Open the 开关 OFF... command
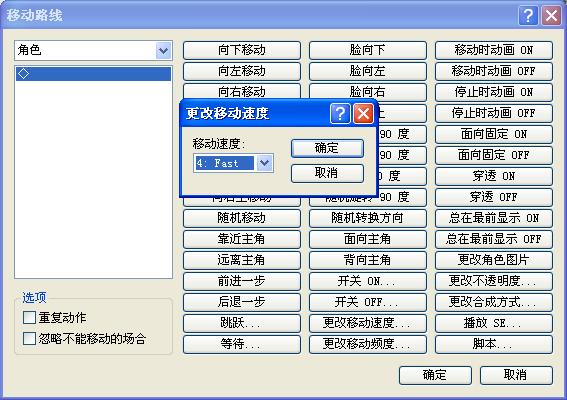 coord(368,302)
